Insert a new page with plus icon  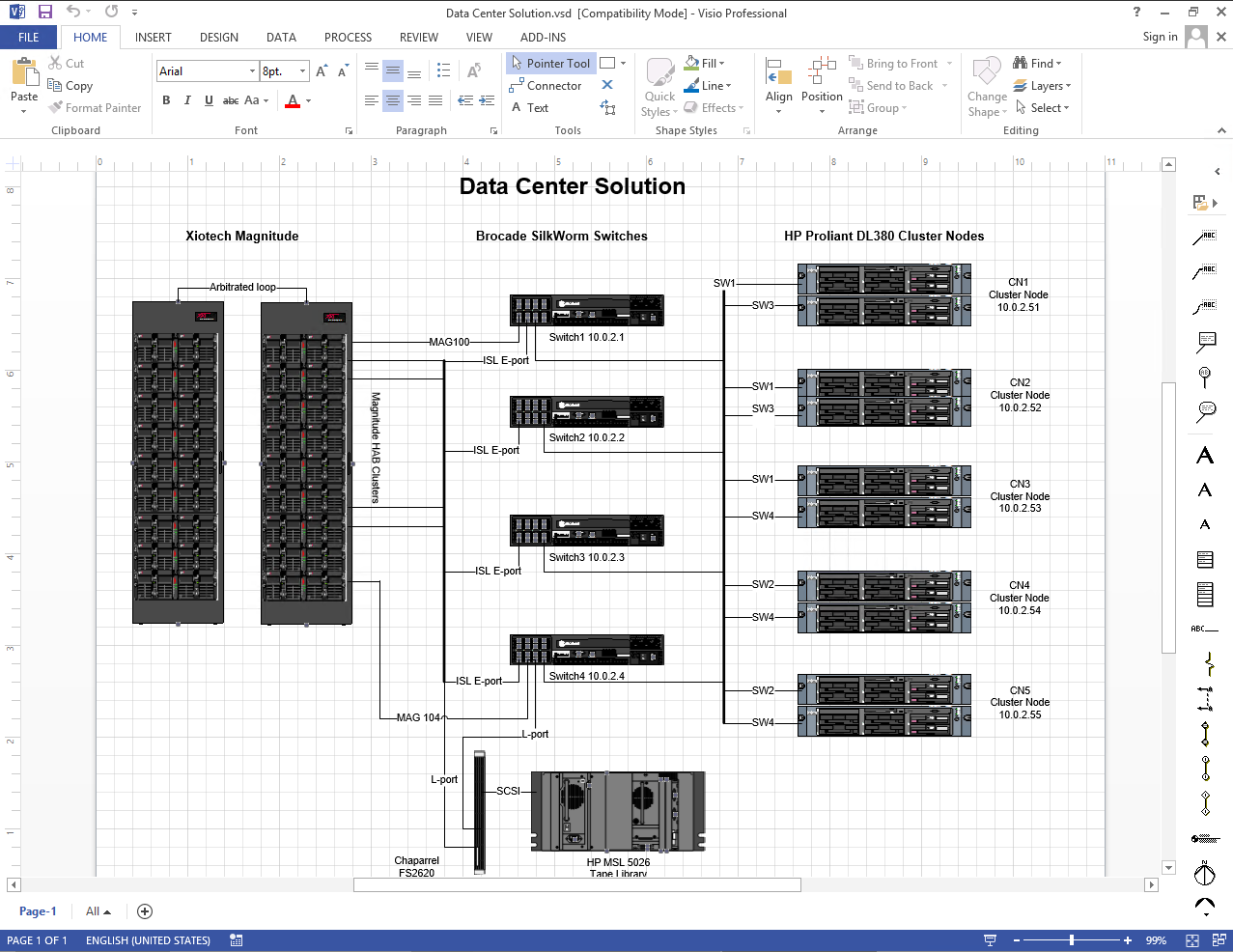pyautogui.click(x=145, y=911)
